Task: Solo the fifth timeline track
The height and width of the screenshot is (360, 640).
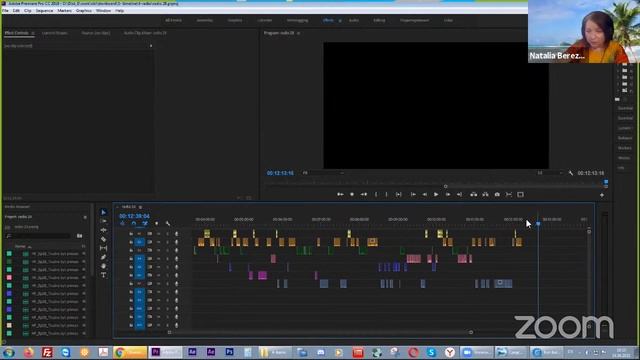Action: (x=167, y=267)
